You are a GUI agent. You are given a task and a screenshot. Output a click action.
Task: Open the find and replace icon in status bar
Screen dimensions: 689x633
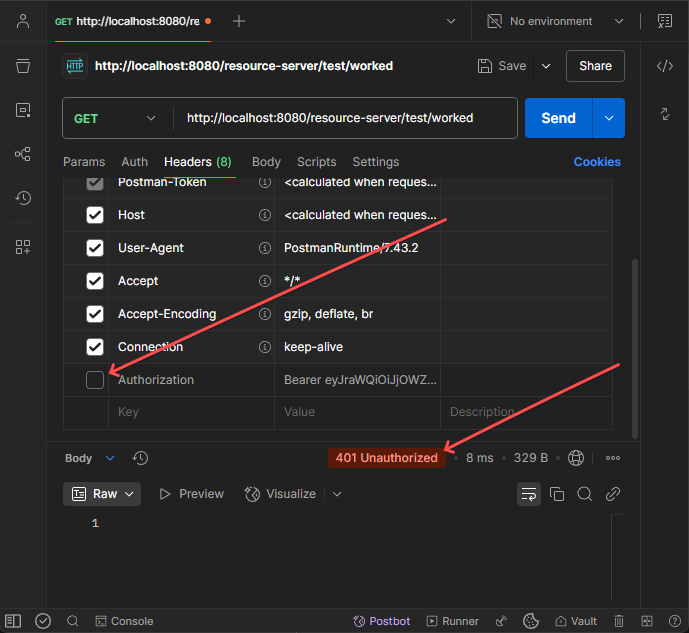click(x=73, y=621)
